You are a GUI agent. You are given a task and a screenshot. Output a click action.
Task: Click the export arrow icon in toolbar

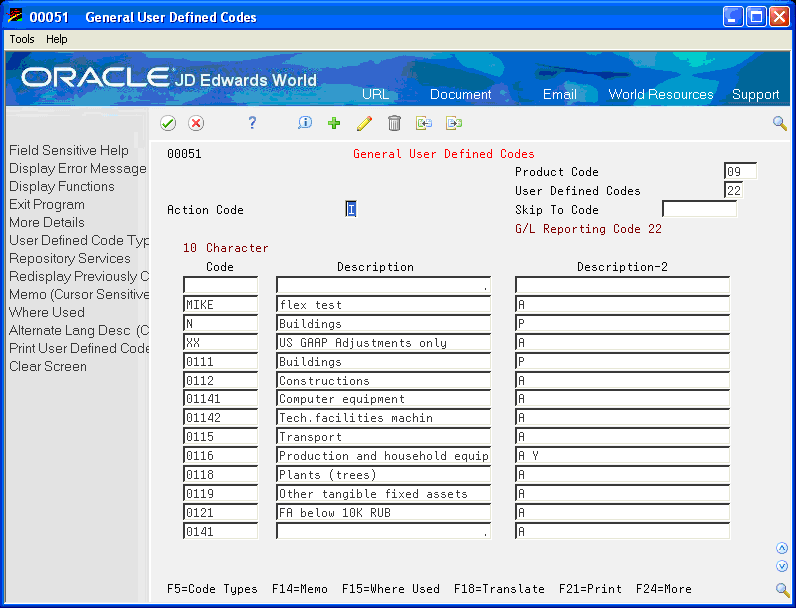(454, 123)
